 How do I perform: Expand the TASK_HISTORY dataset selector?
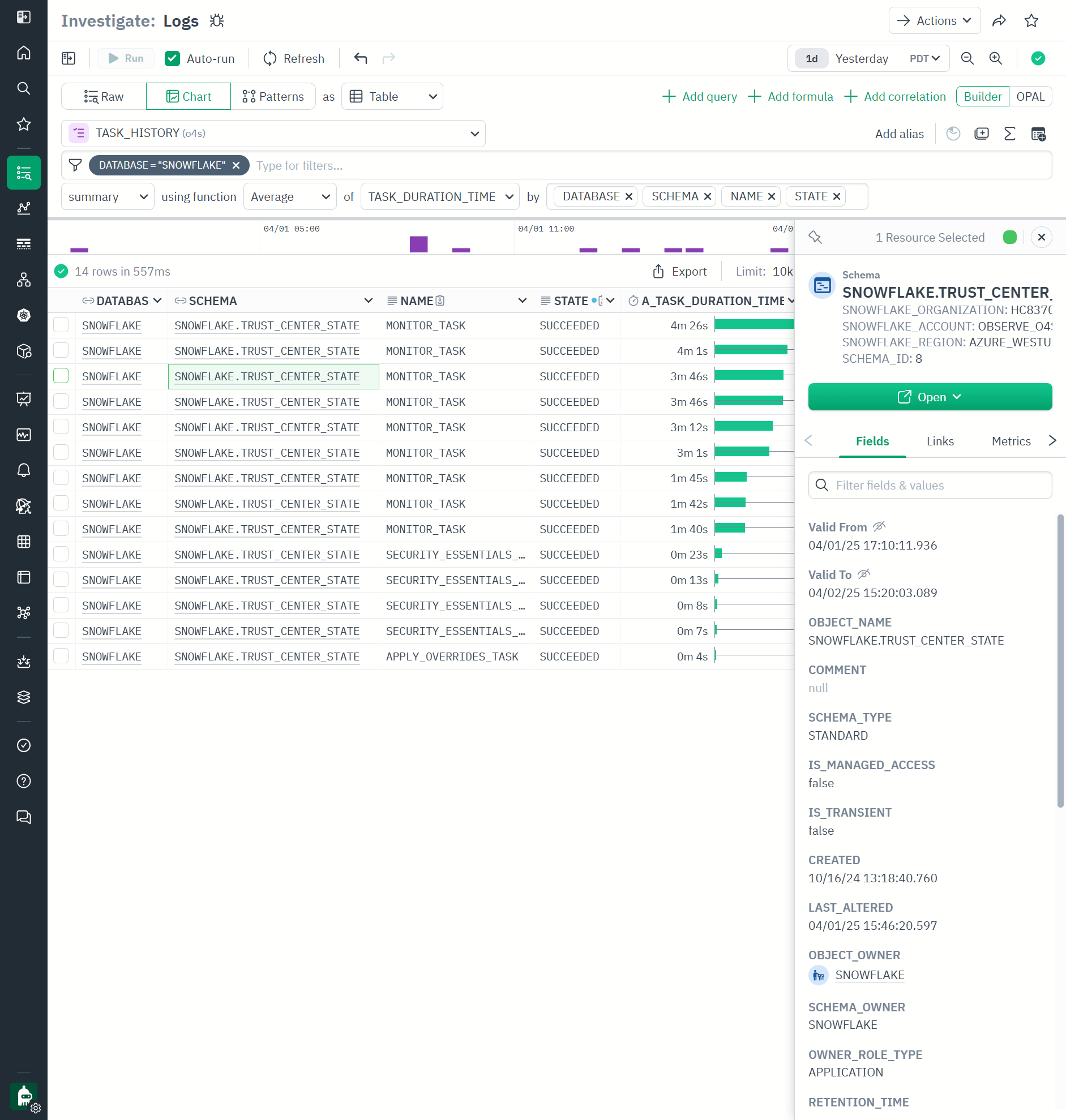(x=273, y=134)
